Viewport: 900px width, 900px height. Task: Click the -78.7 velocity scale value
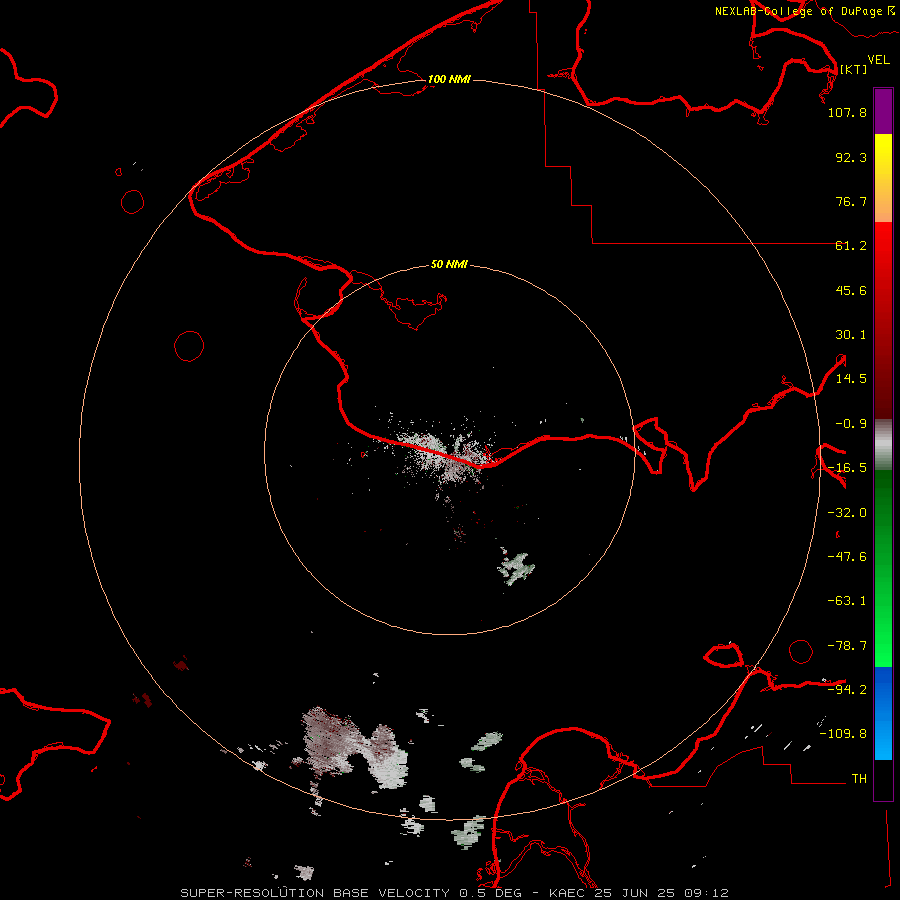tap(847, 646)
